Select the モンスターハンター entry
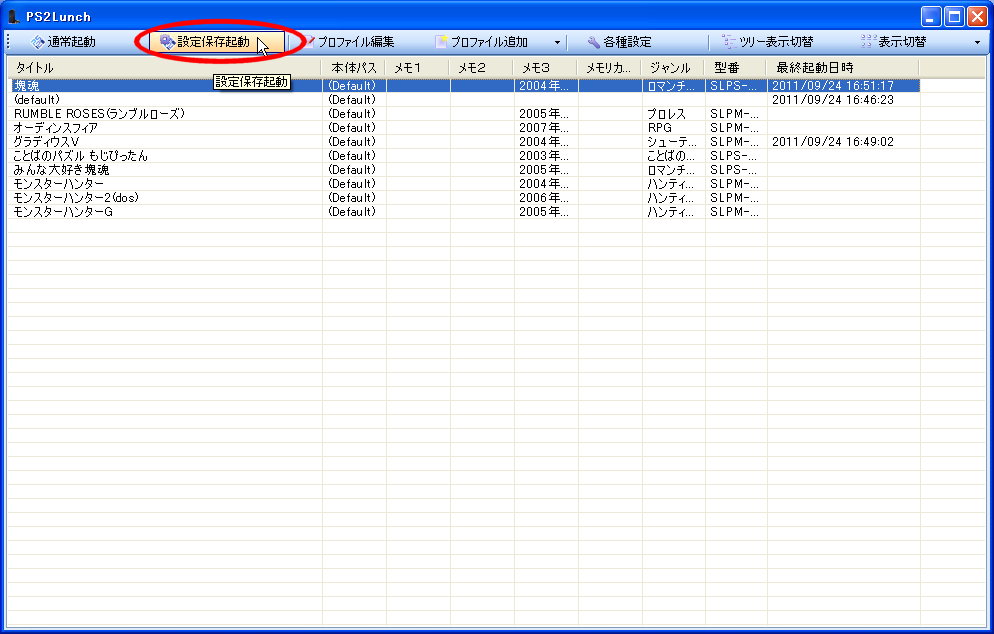 tap(59, 183)
